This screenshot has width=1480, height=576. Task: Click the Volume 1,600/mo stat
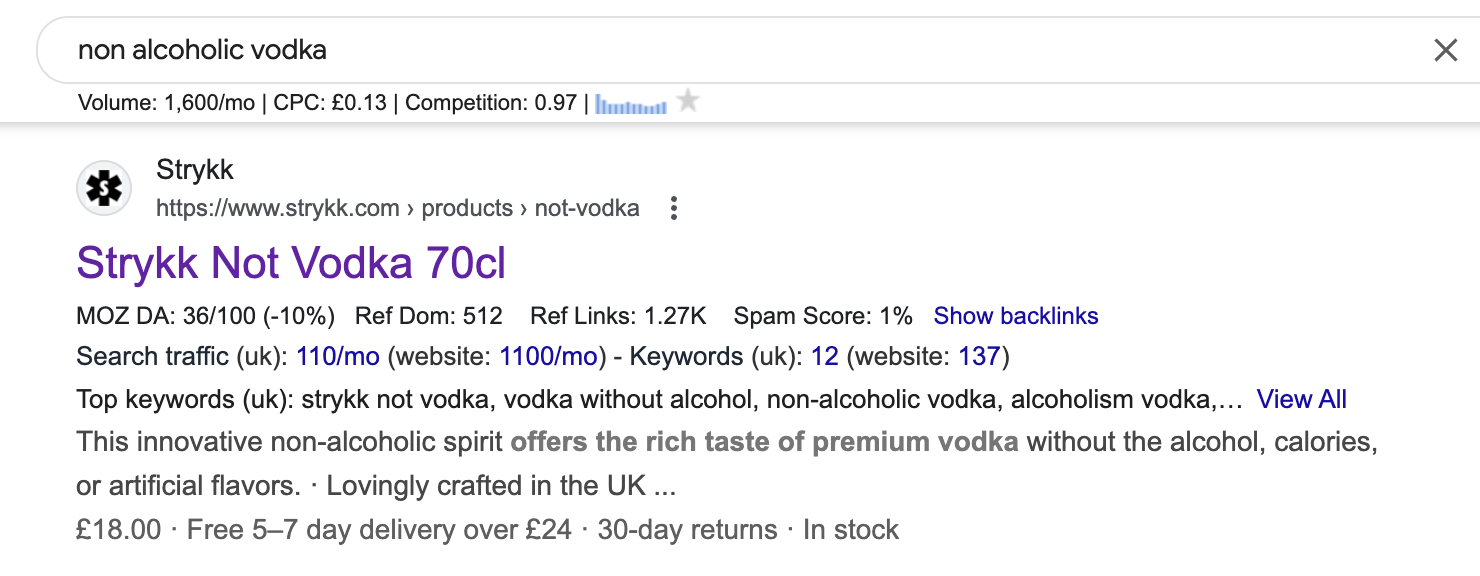[x=165, y=102]
